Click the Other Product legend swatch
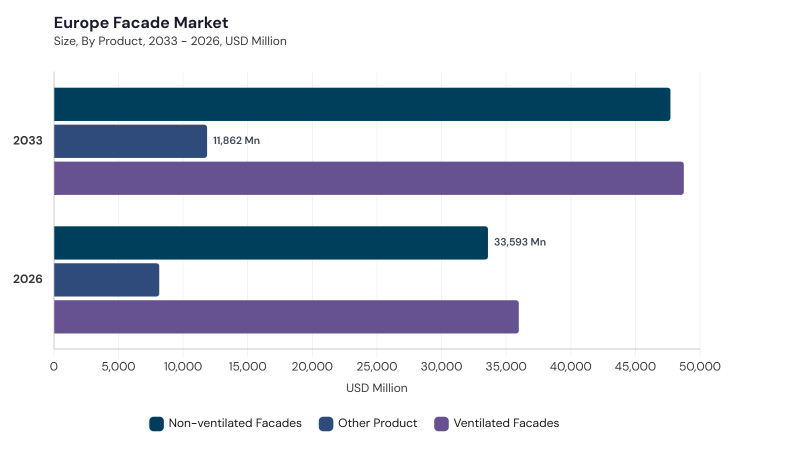The image size is (800, 450). [326, 423]
